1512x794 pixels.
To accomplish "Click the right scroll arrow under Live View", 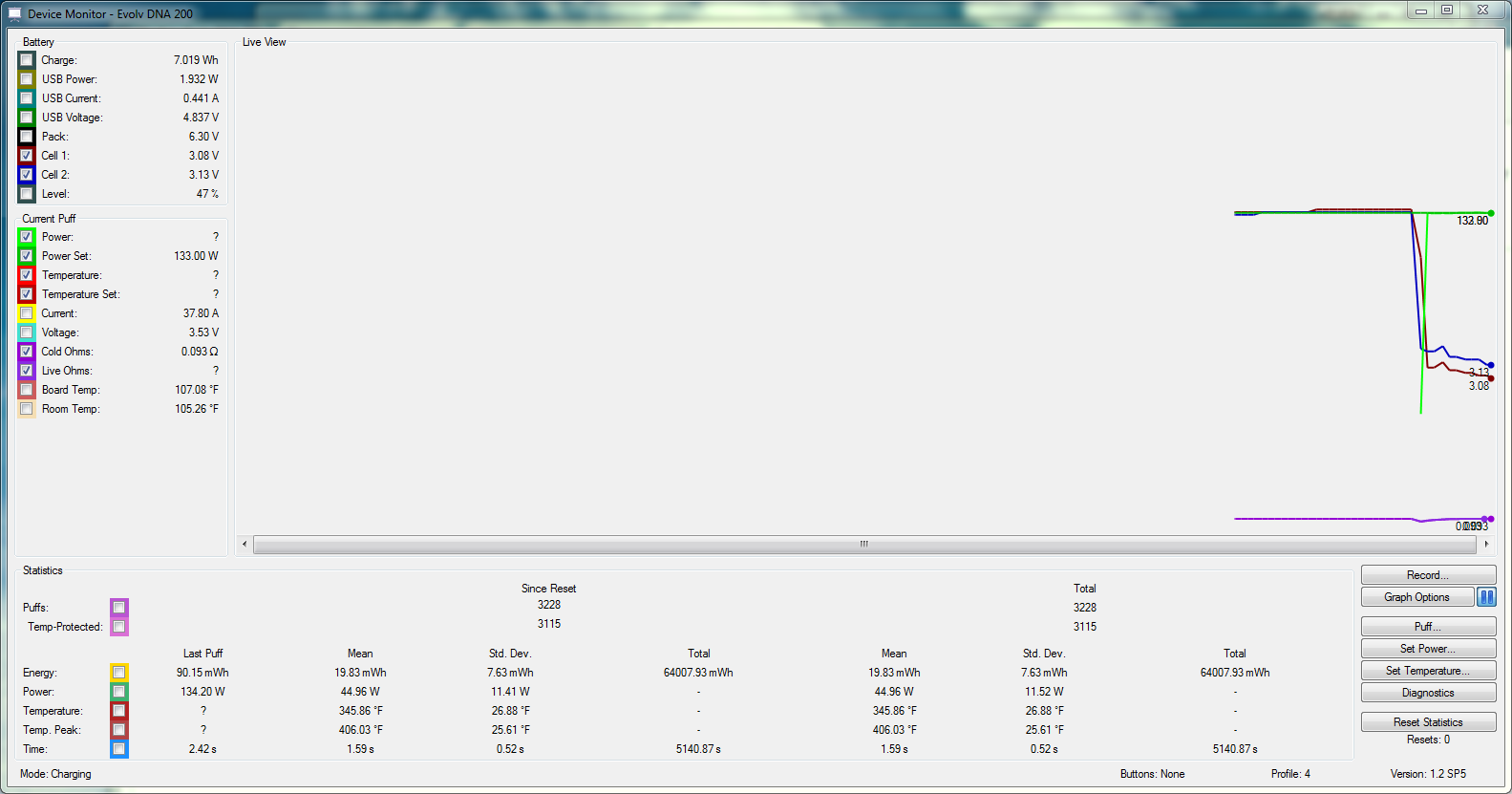I will 1486,545.
